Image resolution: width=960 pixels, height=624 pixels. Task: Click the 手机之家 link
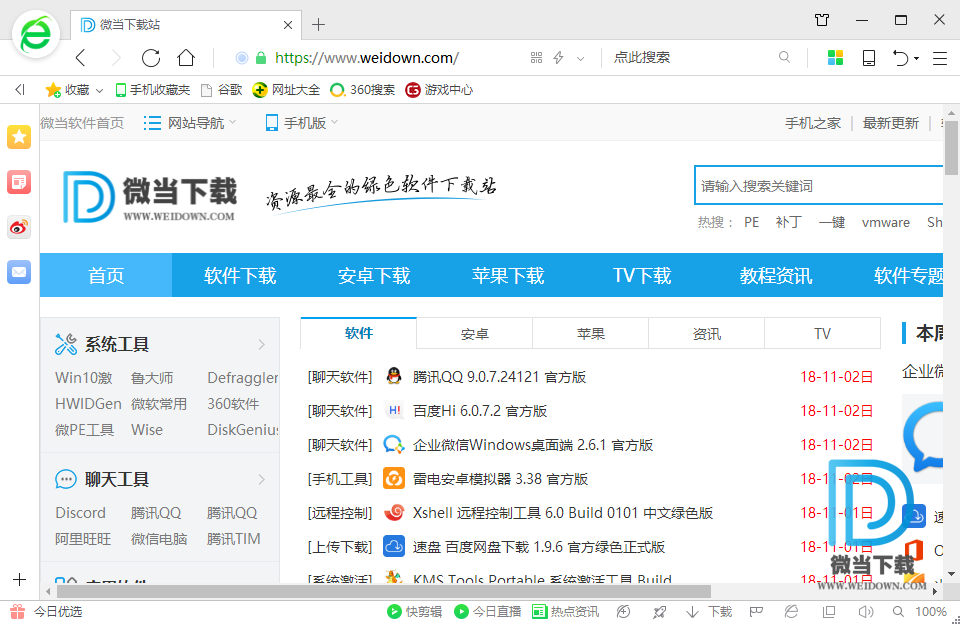[x=812, y=123]
